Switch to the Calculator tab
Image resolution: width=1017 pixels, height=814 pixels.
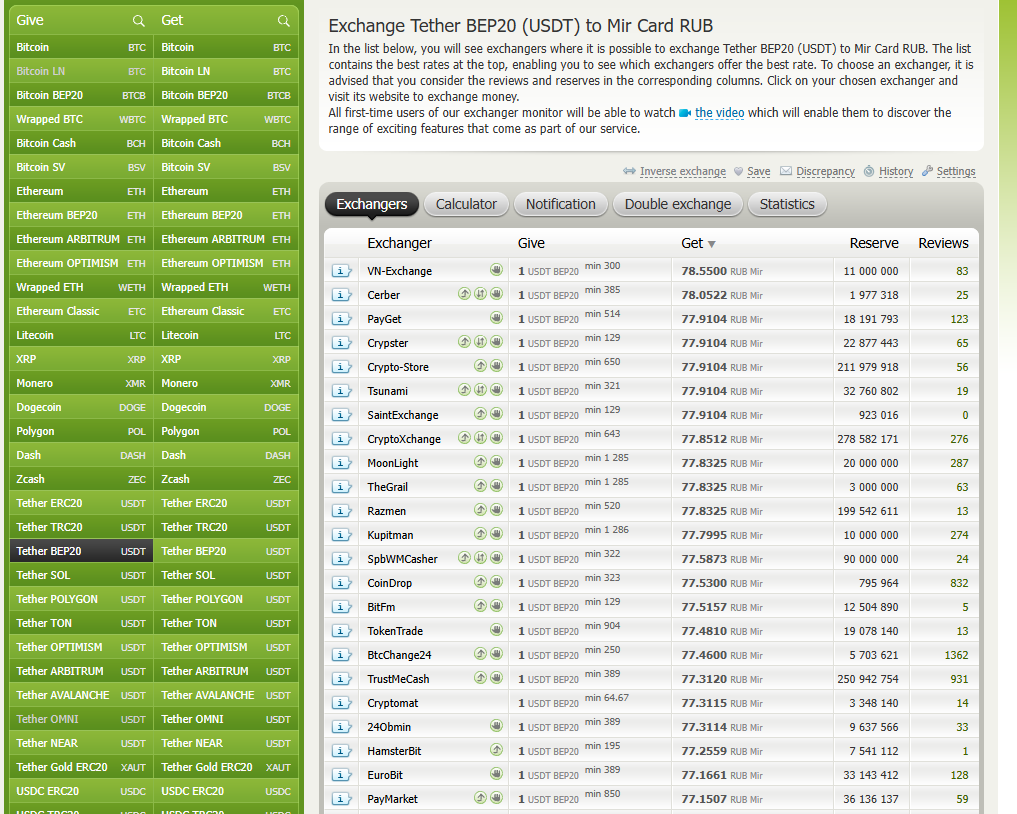[x=466, y=204]
